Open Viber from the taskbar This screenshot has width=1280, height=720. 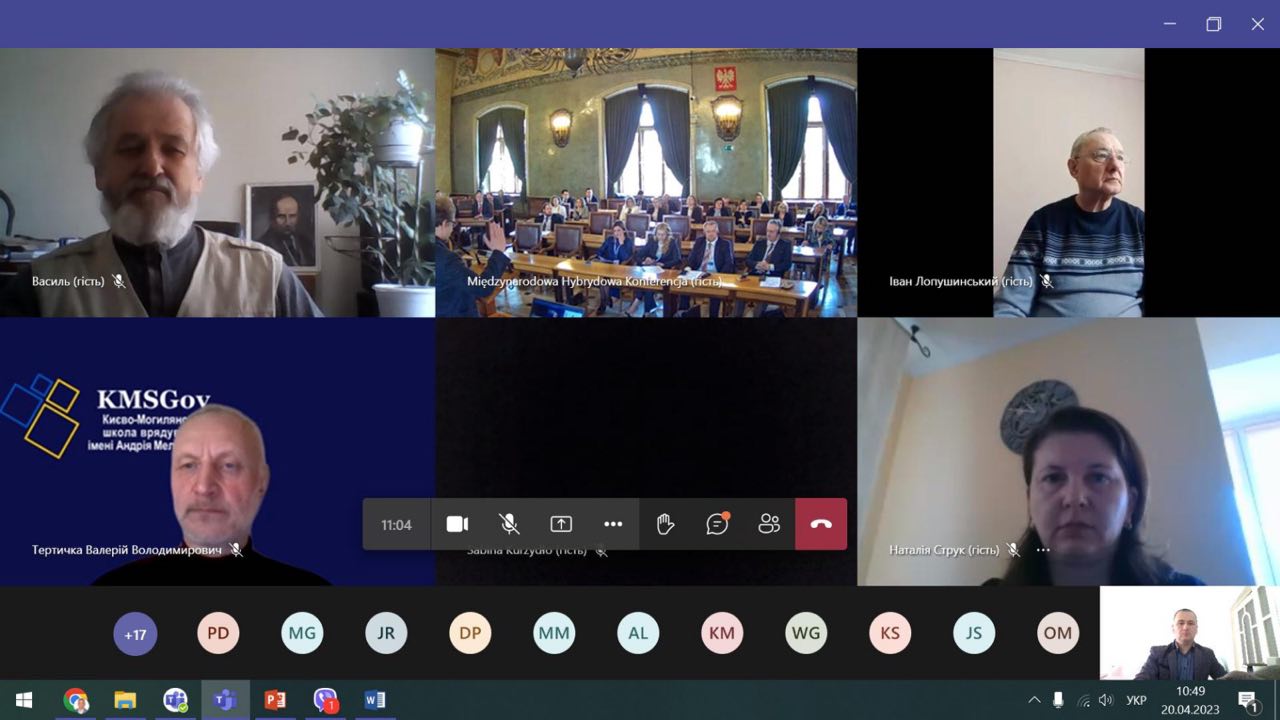[x=325, y=700]
